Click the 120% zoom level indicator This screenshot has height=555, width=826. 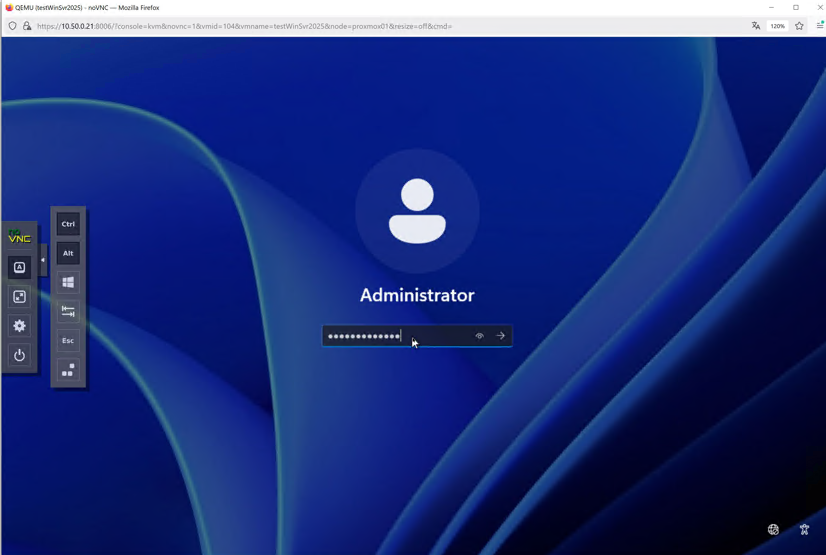coord(777,26)
